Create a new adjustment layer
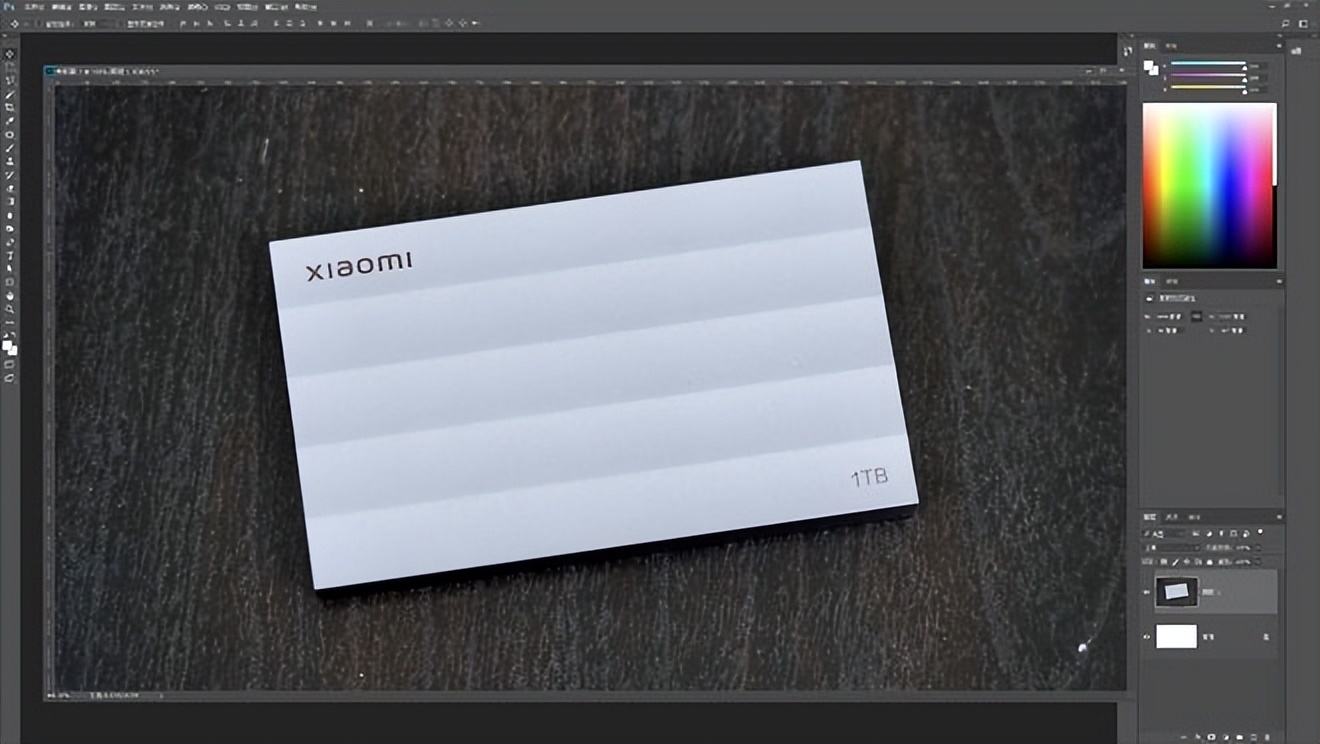The image size is (1320, 744). pyautogui.click(x=1225, y=737)
